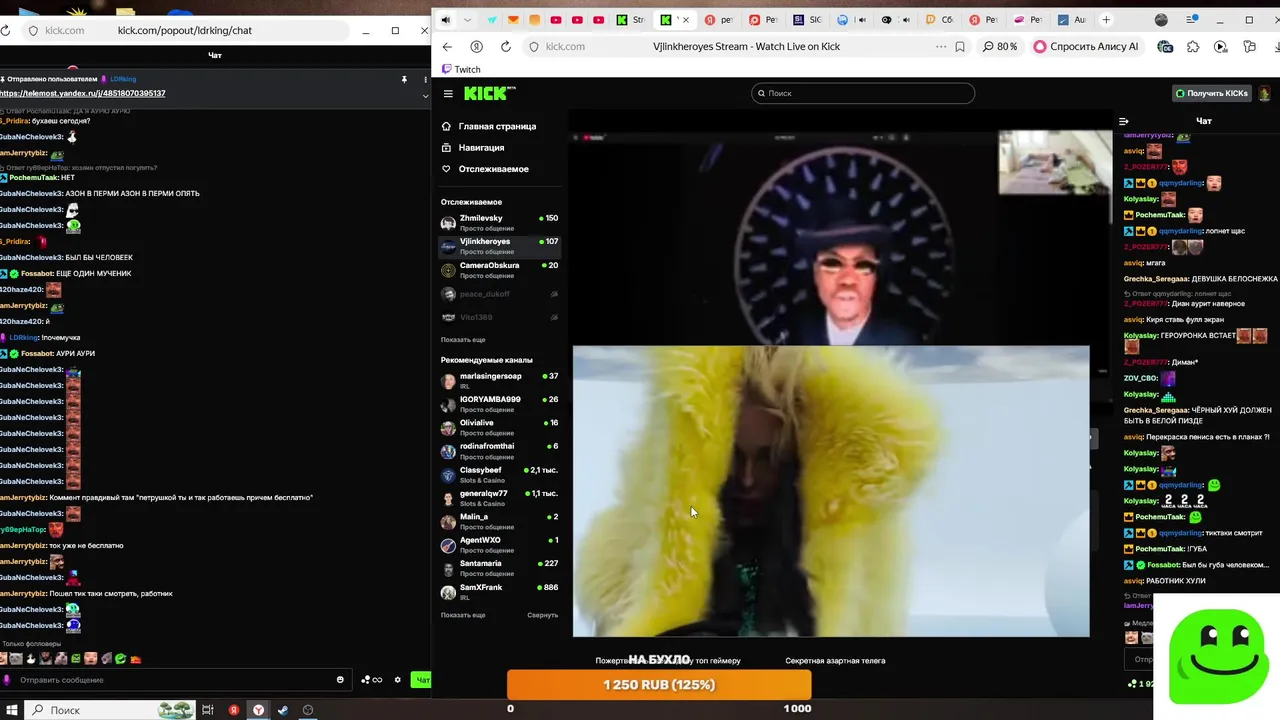
Task: Unpin the pinned message in popout chat
Action: point(404,79)
